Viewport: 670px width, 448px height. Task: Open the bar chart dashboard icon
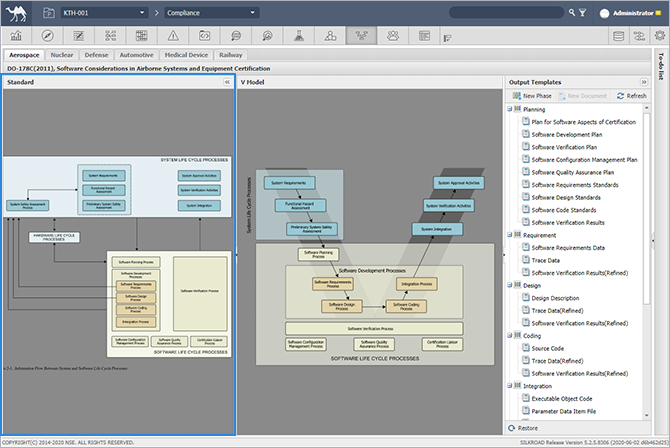pyautogui.click(x=16, y=36)
